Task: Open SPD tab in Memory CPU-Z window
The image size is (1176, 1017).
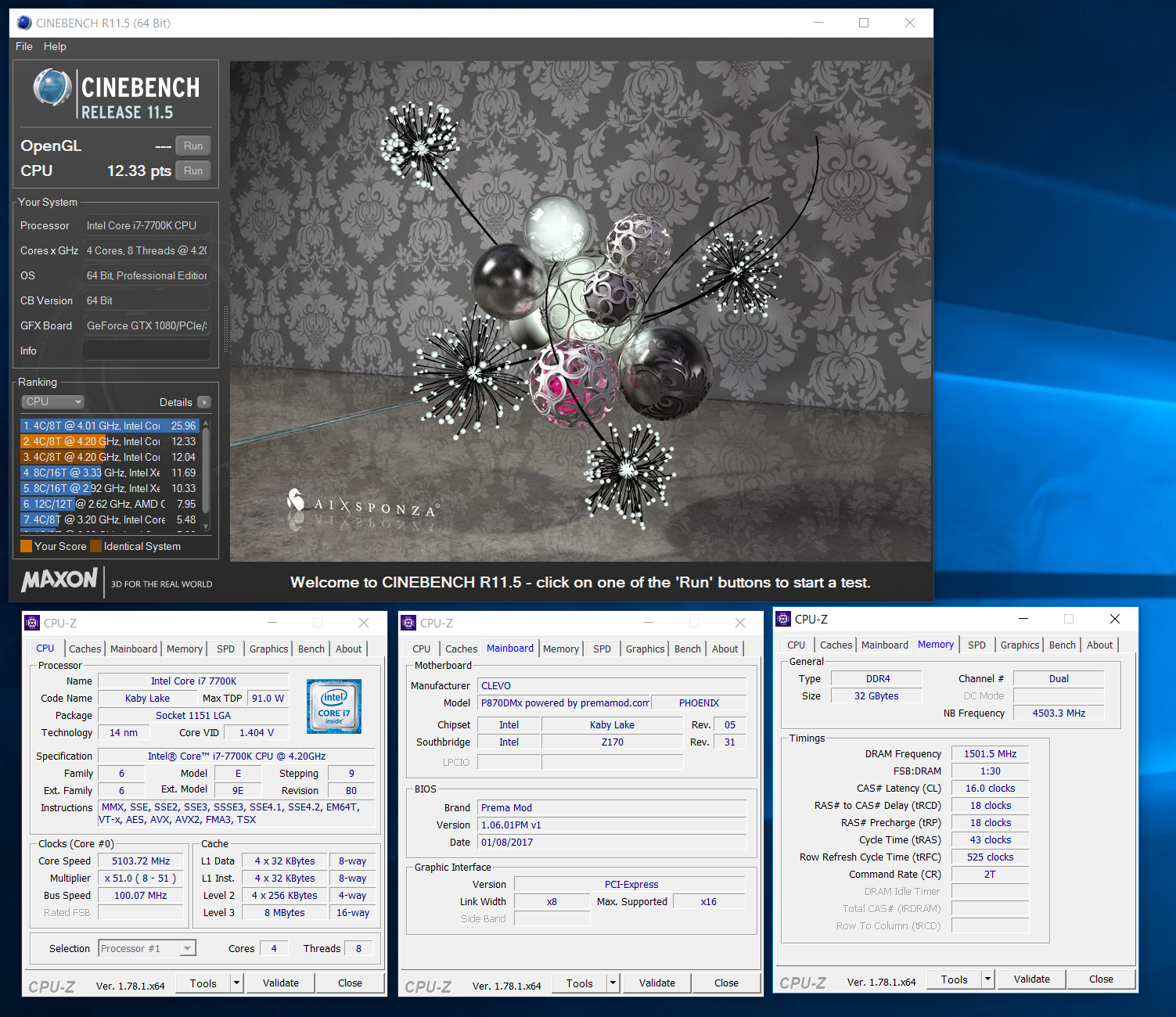Action: click(x=976, y=645)
